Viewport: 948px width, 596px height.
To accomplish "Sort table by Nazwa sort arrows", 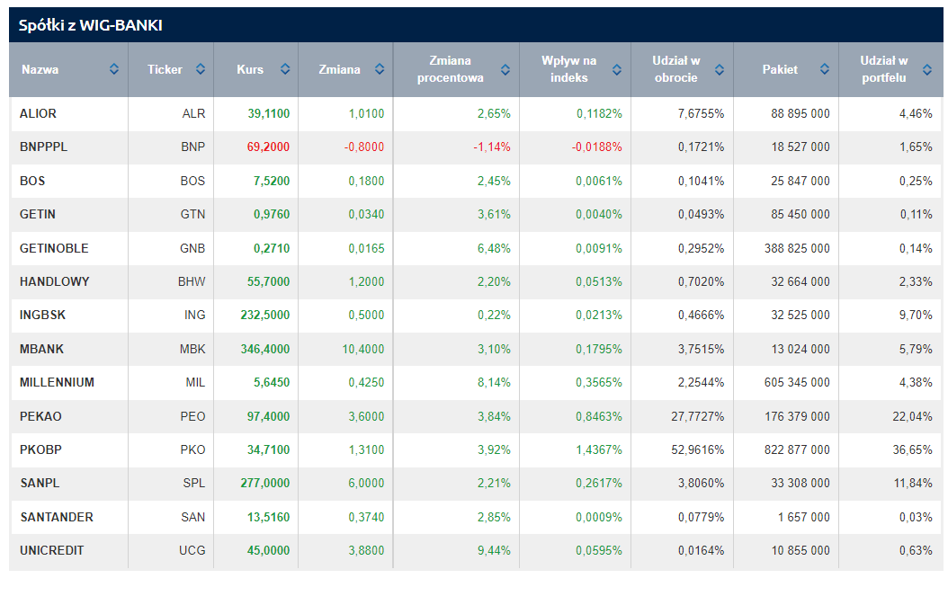I will [x=114, y=70].
